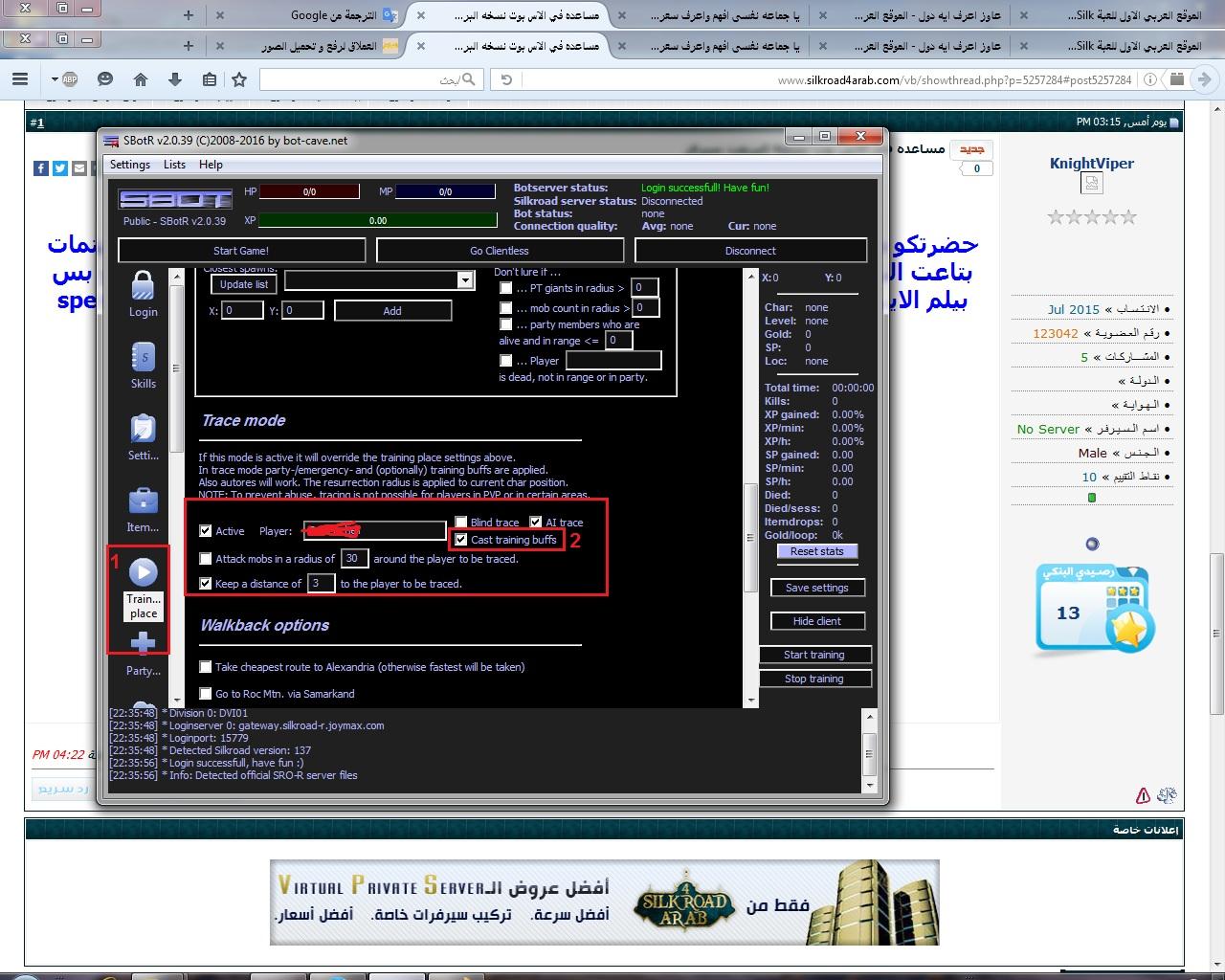The width and height of the screenshot is (1225, 980).
Task: Click the Reset stats button
Action: 816,551
